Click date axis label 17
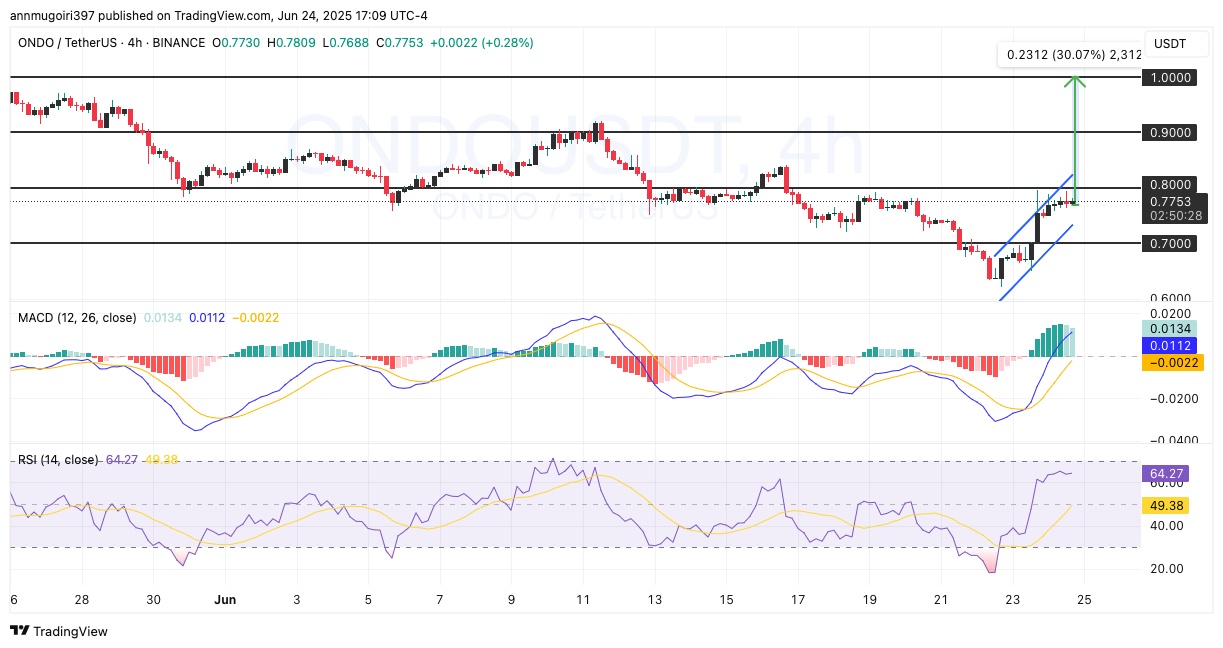Viewport: 1223px width, 648px height. pyautogui.click(x=798, y=600)
